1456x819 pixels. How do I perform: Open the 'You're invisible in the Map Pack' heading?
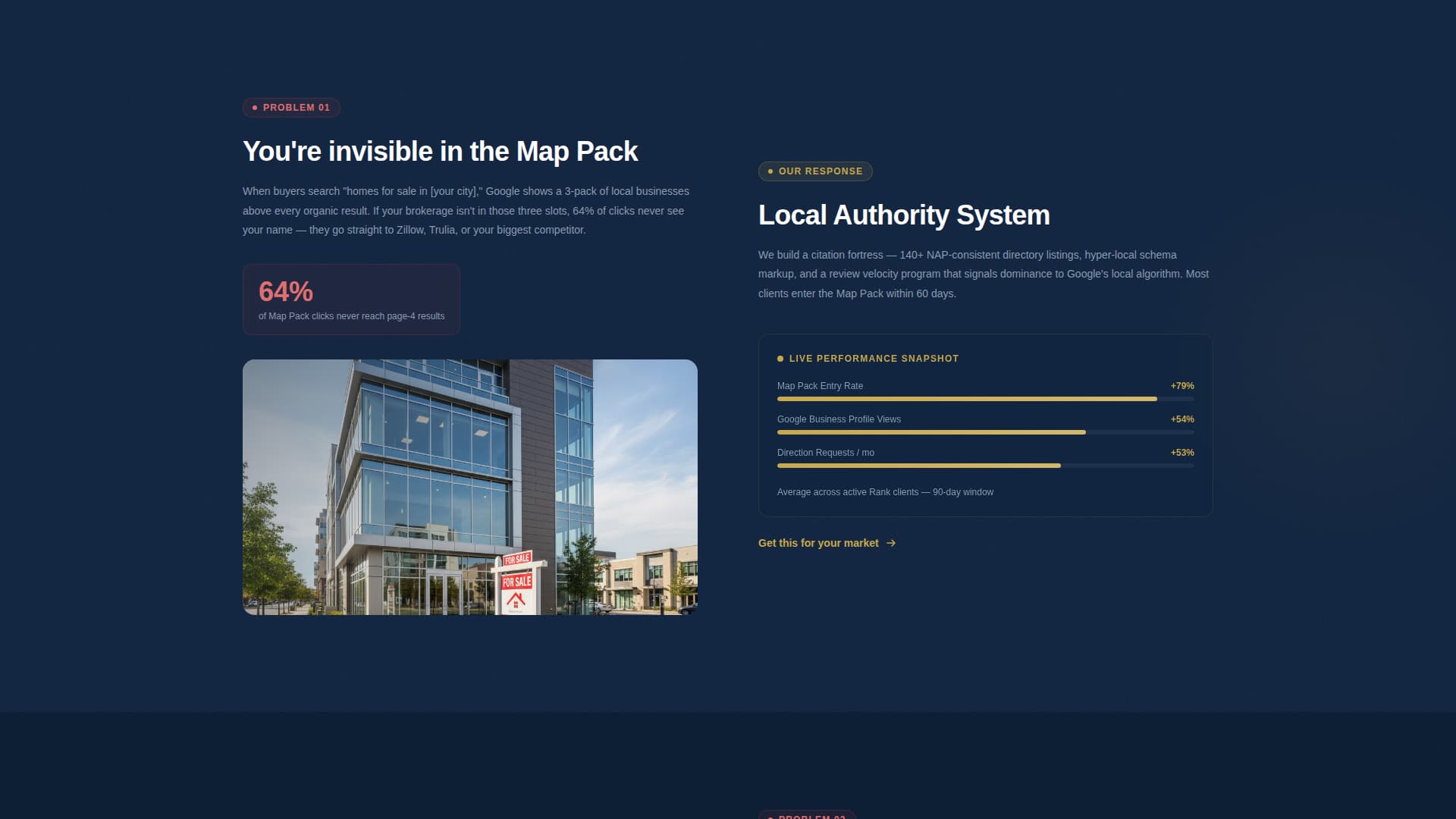440,151
